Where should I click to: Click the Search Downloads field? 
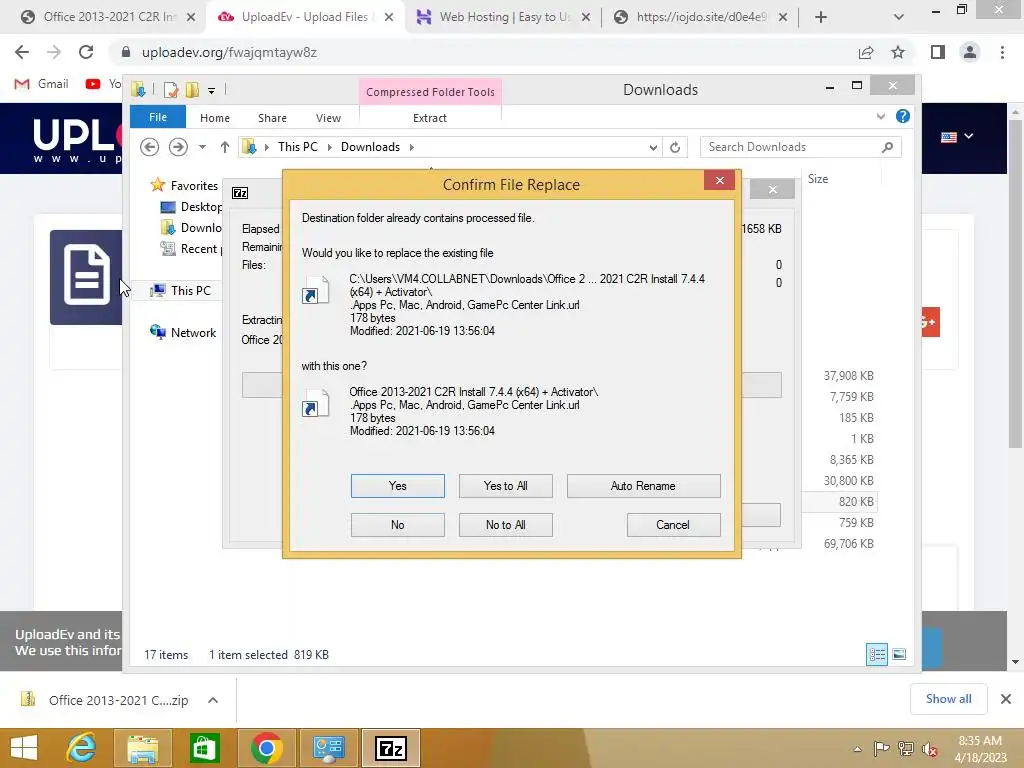(792, 147)
